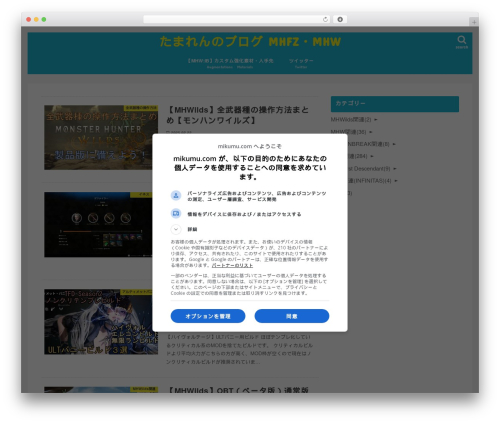Expand the SUNBREAK関連 category arrow
Screen dimensions: 500x423
[394, 144]
